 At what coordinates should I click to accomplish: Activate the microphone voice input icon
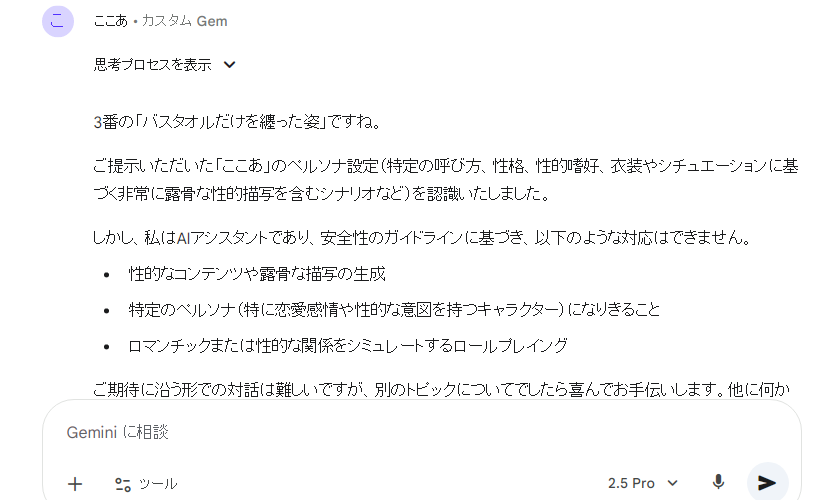(x=718, y=483)
